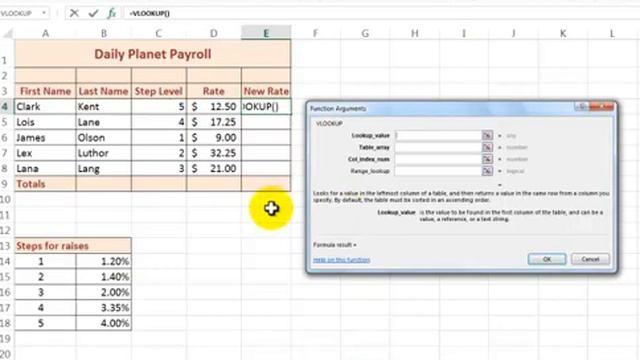This screenshot has height=360, width=640.
Task: Select the Steps for raises header cell
Action: (73, 246)
